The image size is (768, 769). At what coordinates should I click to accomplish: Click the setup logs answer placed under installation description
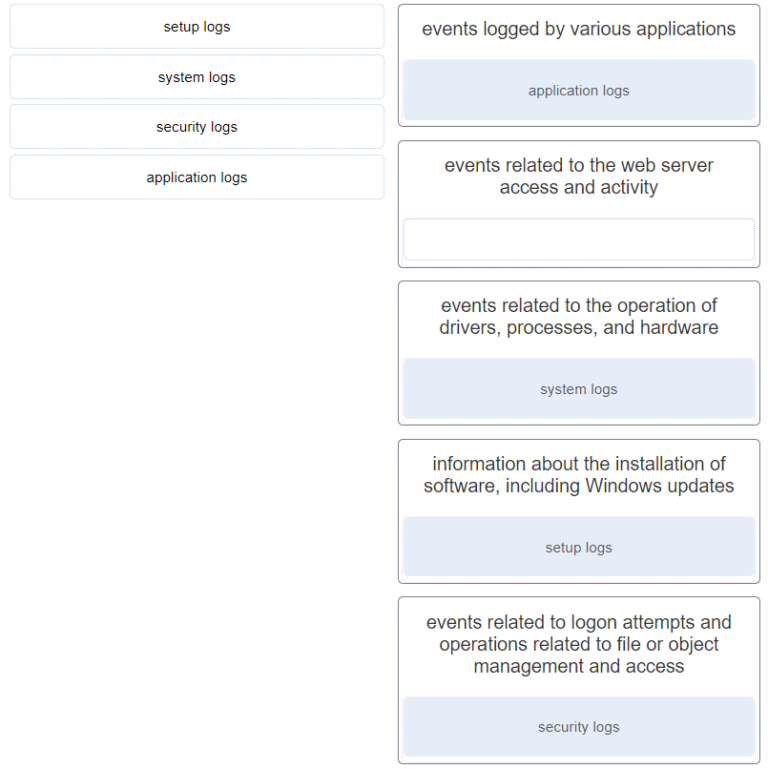578,548
